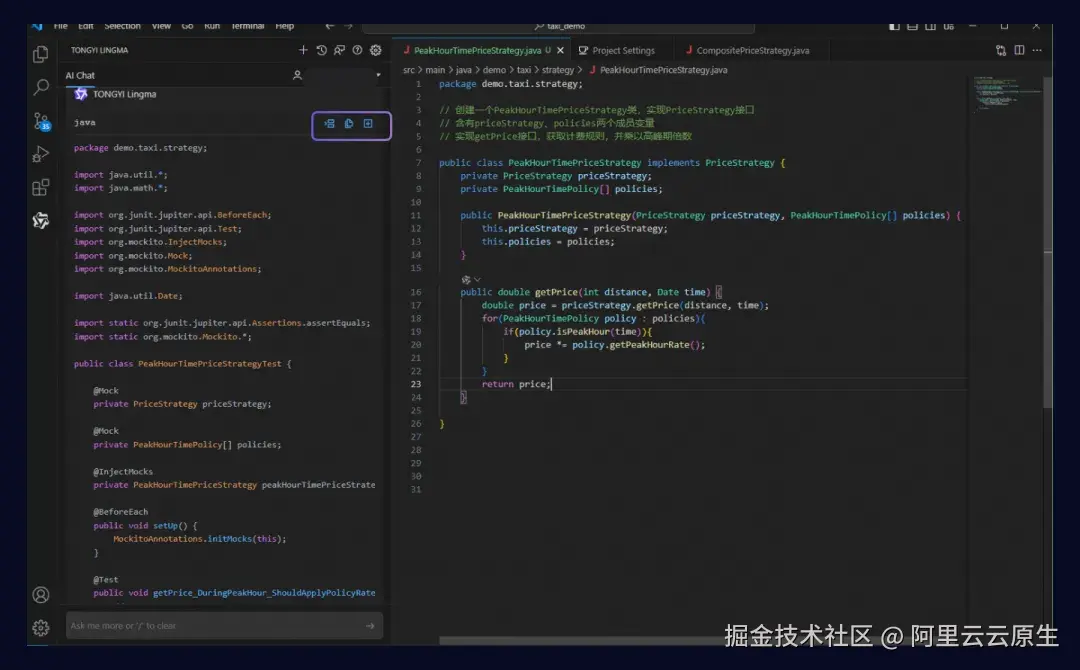The width and height of the screenshot is (1080, 670).
Task: Open chat history clock icon
Action: [322, 50]
